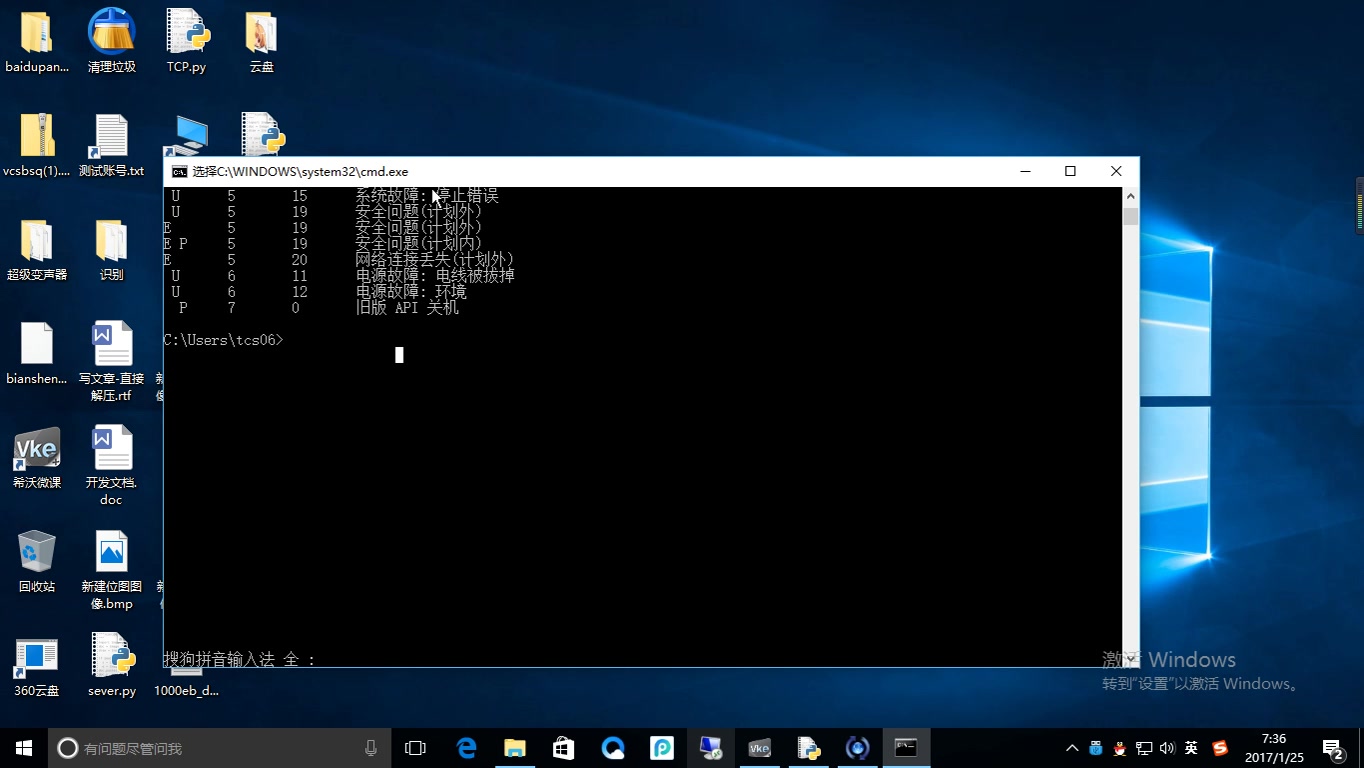Click the cmd window scrollbar thumb
The height and width of the screenshot is (768, 1364).
pyautogui.click(x=1130, y=216)
